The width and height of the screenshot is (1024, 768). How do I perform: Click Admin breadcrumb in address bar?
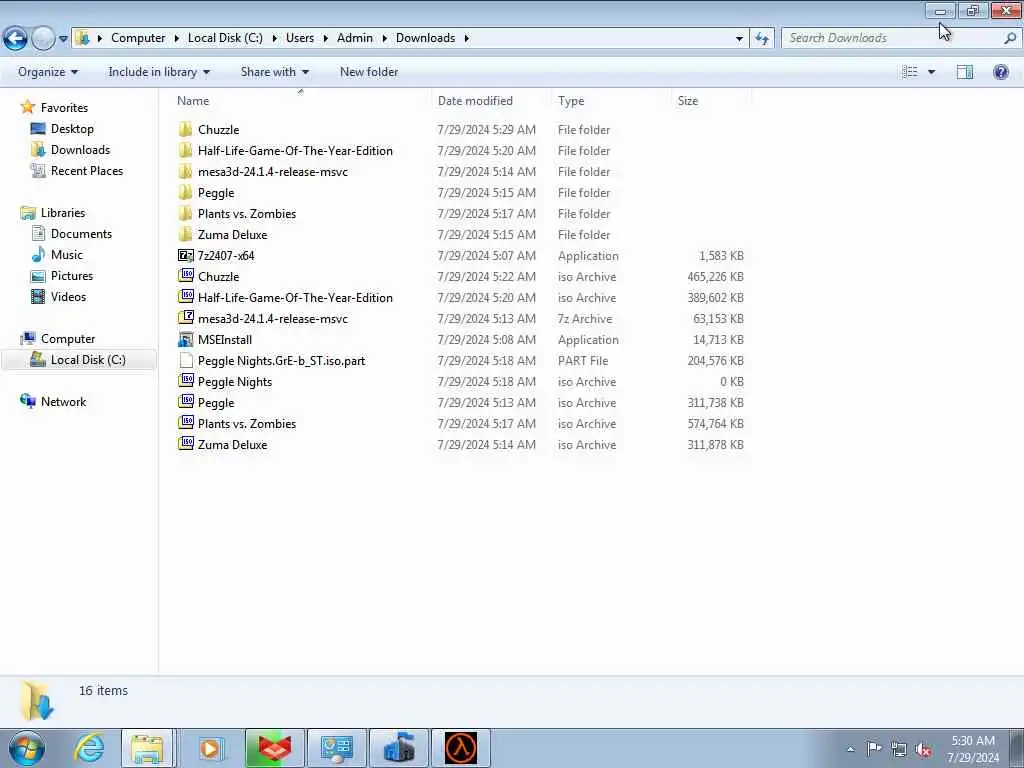[x=355, y=38]
